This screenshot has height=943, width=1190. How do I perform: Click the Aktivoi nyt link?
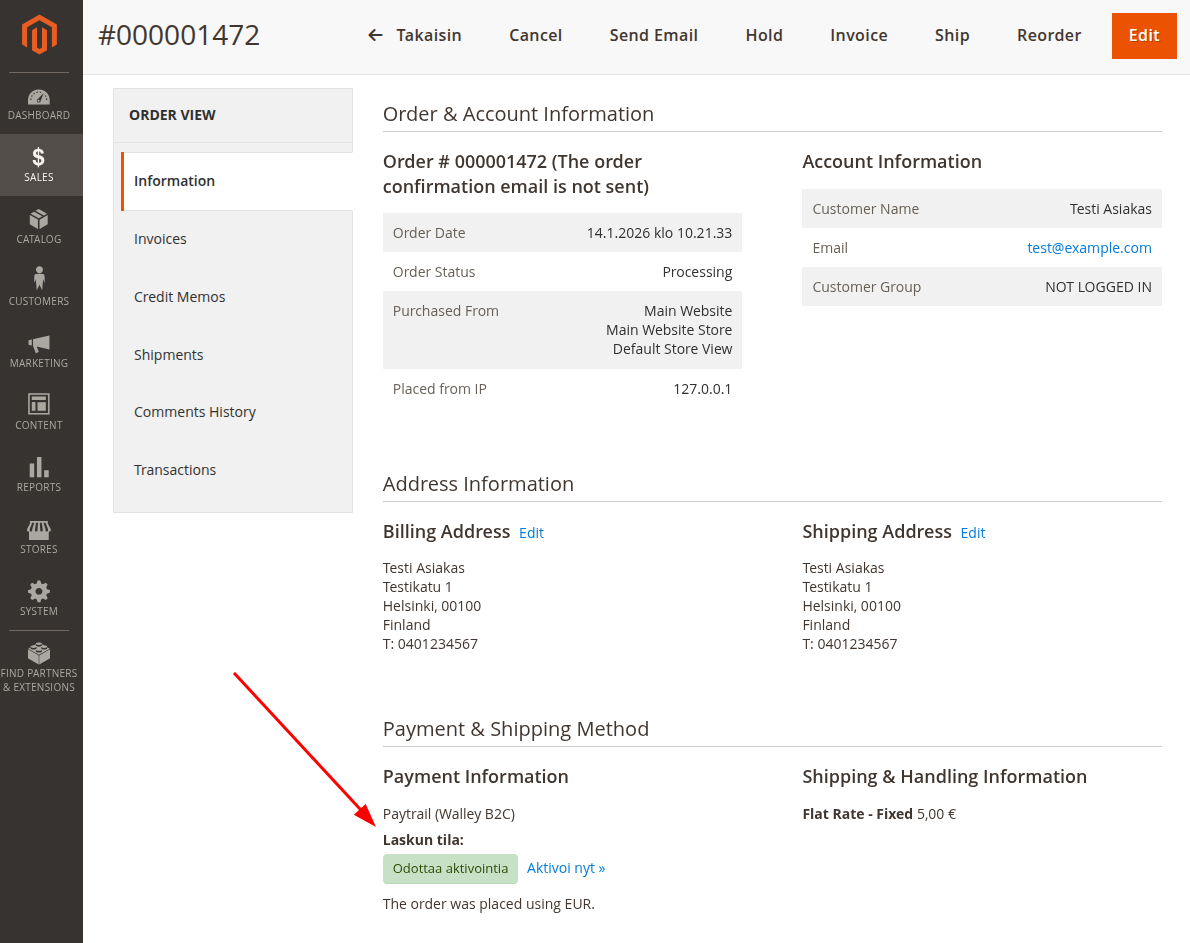[x=566, y=868]
